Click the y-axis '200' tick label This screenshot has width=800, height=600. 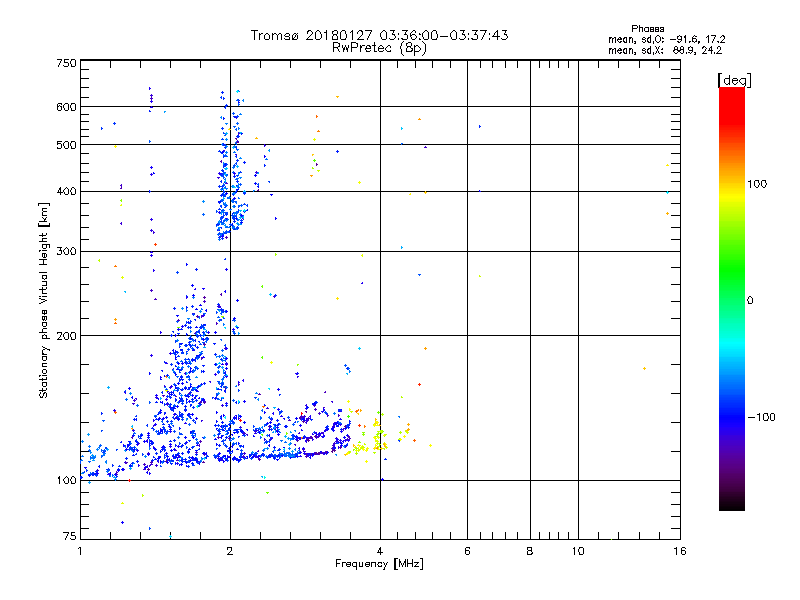point(66,336)
